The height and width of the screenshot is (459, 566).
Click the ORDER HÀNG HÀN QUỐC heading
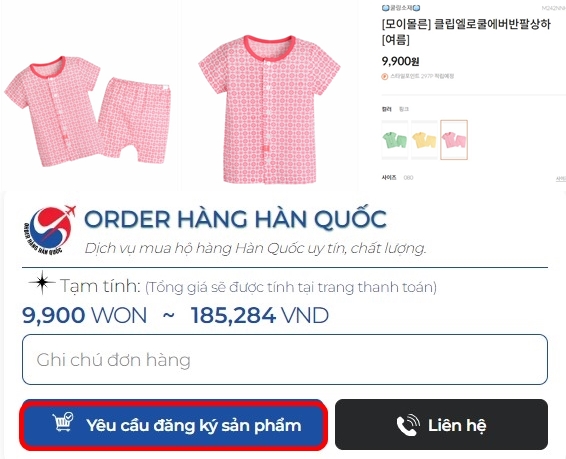click(x=235, y=218)
